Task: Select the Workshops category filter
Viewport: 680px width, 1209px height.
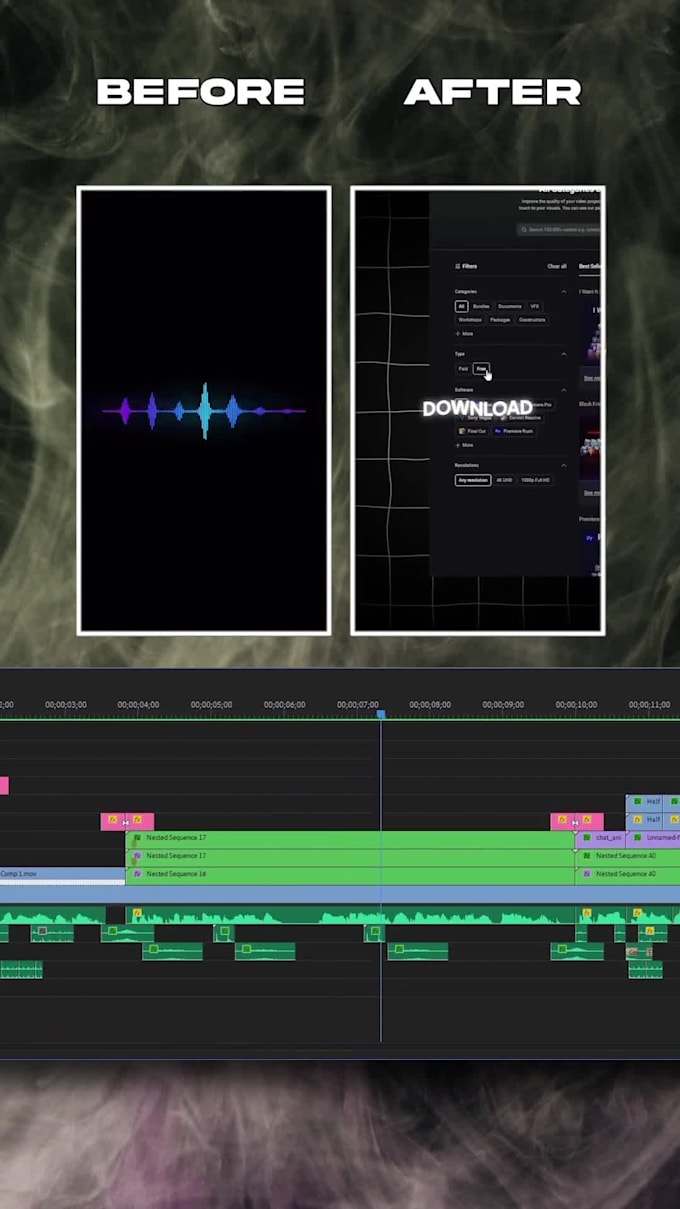Action: pyautogui.click(x=470, y=320)
